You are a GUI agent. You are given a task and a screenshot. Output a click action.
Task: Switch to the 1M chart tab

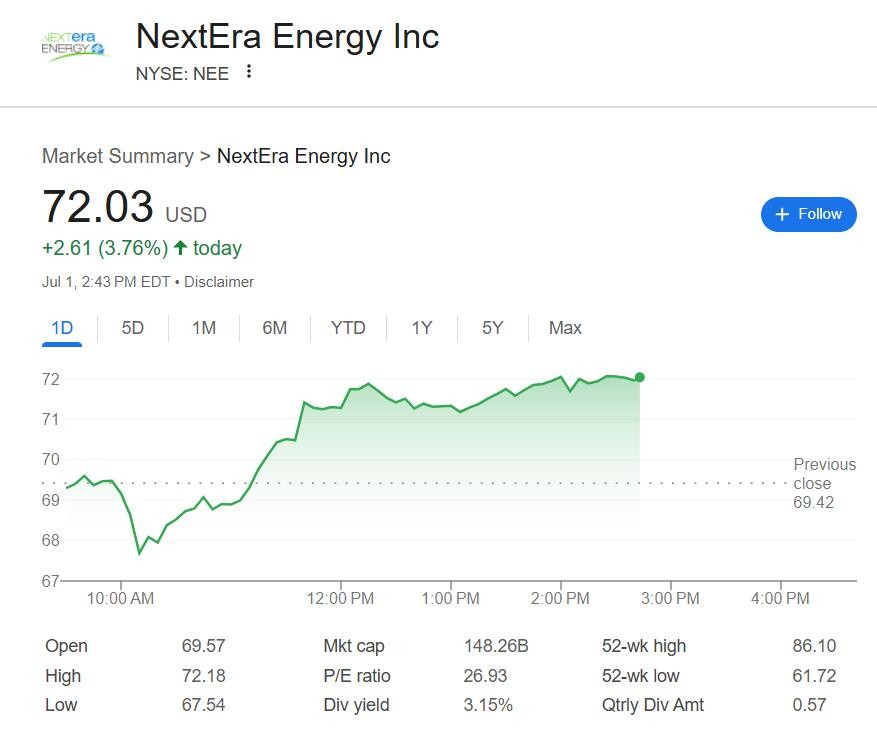tap(204, 328)
